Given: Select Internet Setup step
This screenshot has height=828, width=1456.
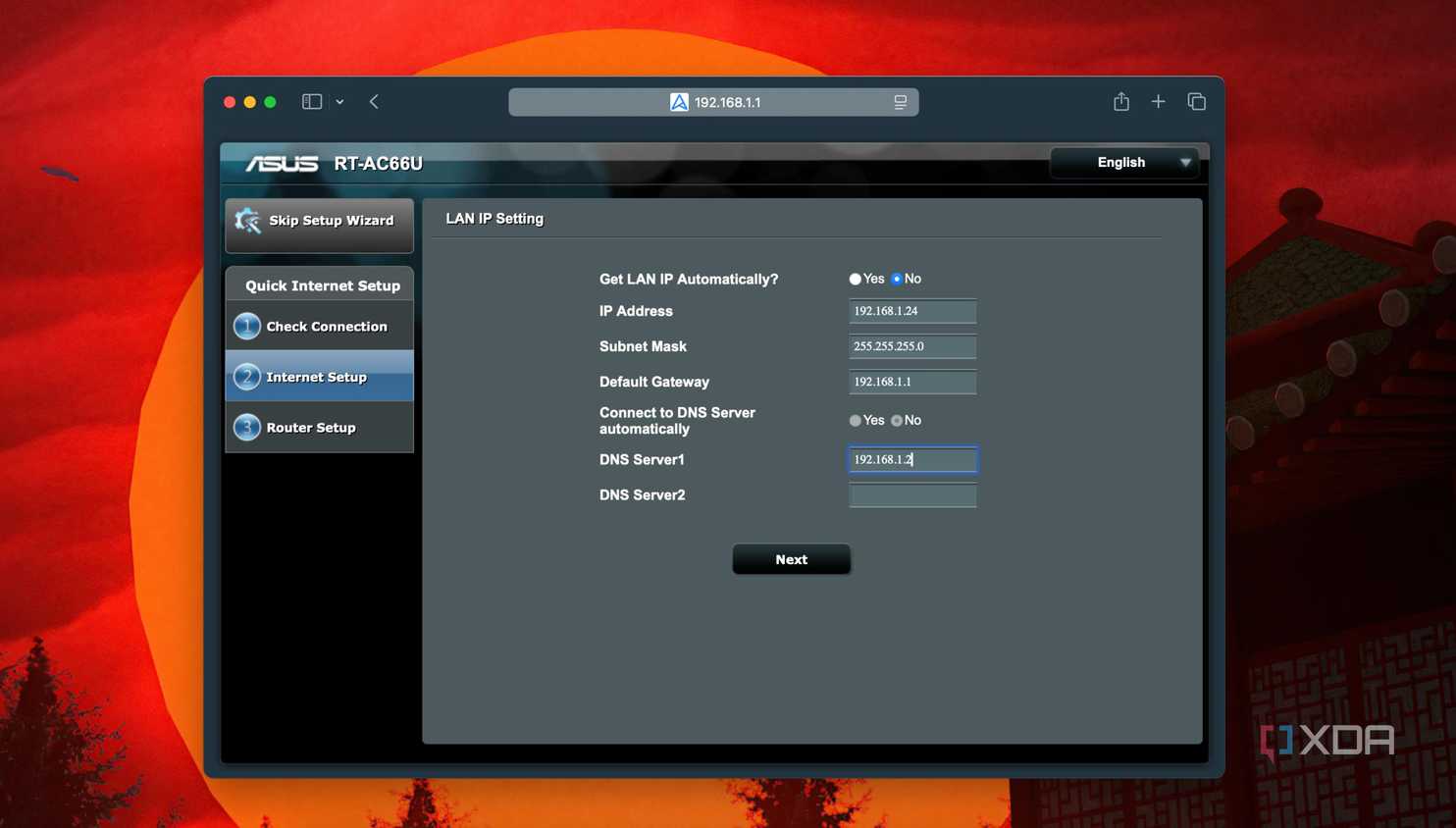Looking at the screenshot, I should point(320,377).
